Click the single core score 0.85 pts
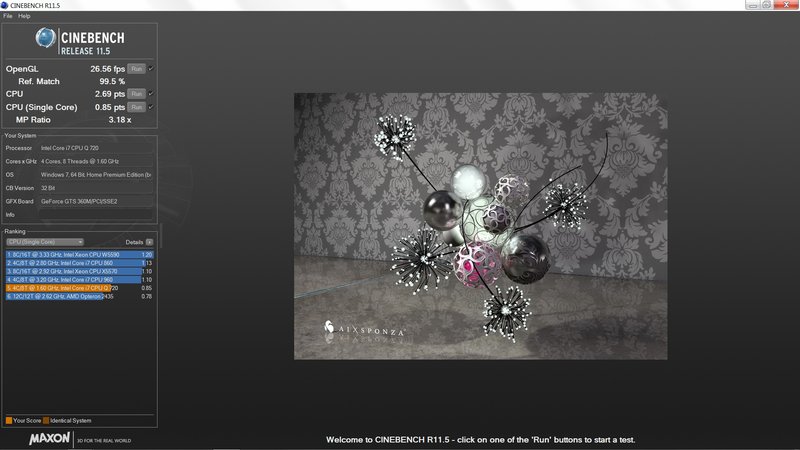This screenshot has height=450, width=800. 110,107
